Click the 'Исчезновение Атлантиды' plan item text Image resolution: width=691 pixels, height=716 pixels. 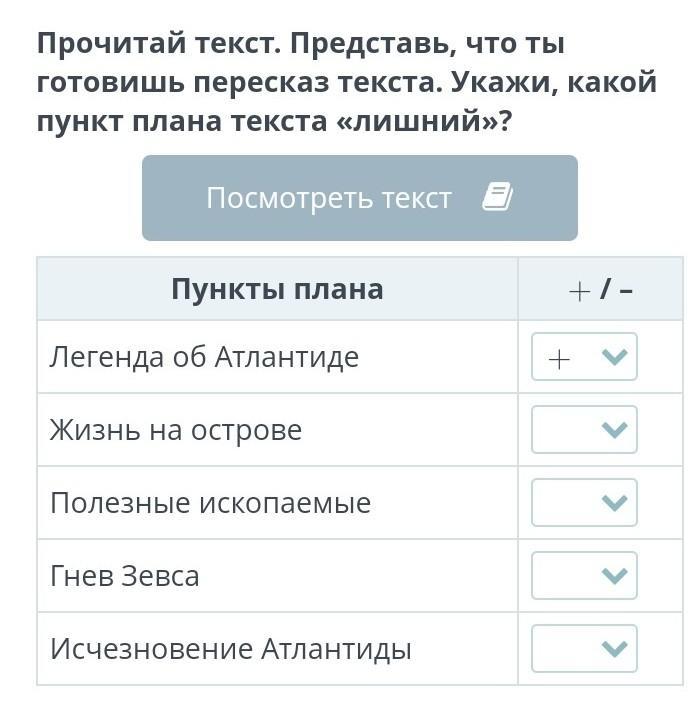(231, 649)
